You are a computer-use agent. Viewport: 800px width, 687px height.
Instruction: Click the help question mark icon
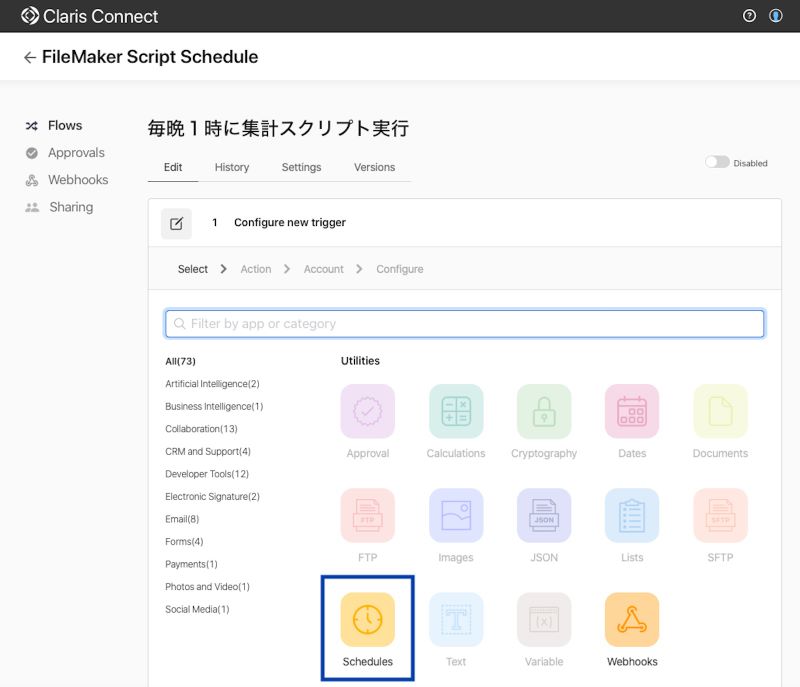click(x=749, y=16)
